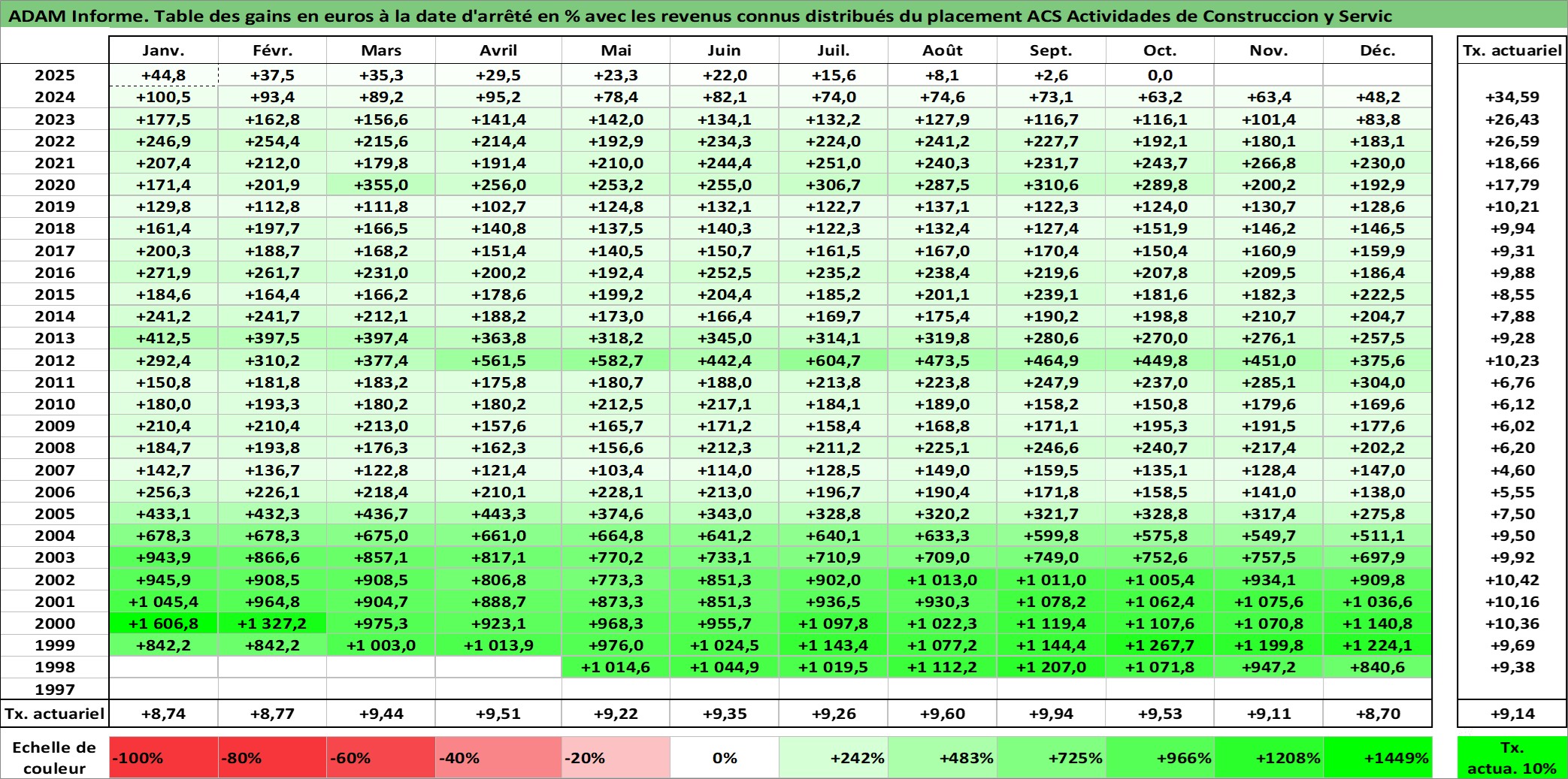
Task: Select the Avril column header
Action: click(x=498, y=50)
